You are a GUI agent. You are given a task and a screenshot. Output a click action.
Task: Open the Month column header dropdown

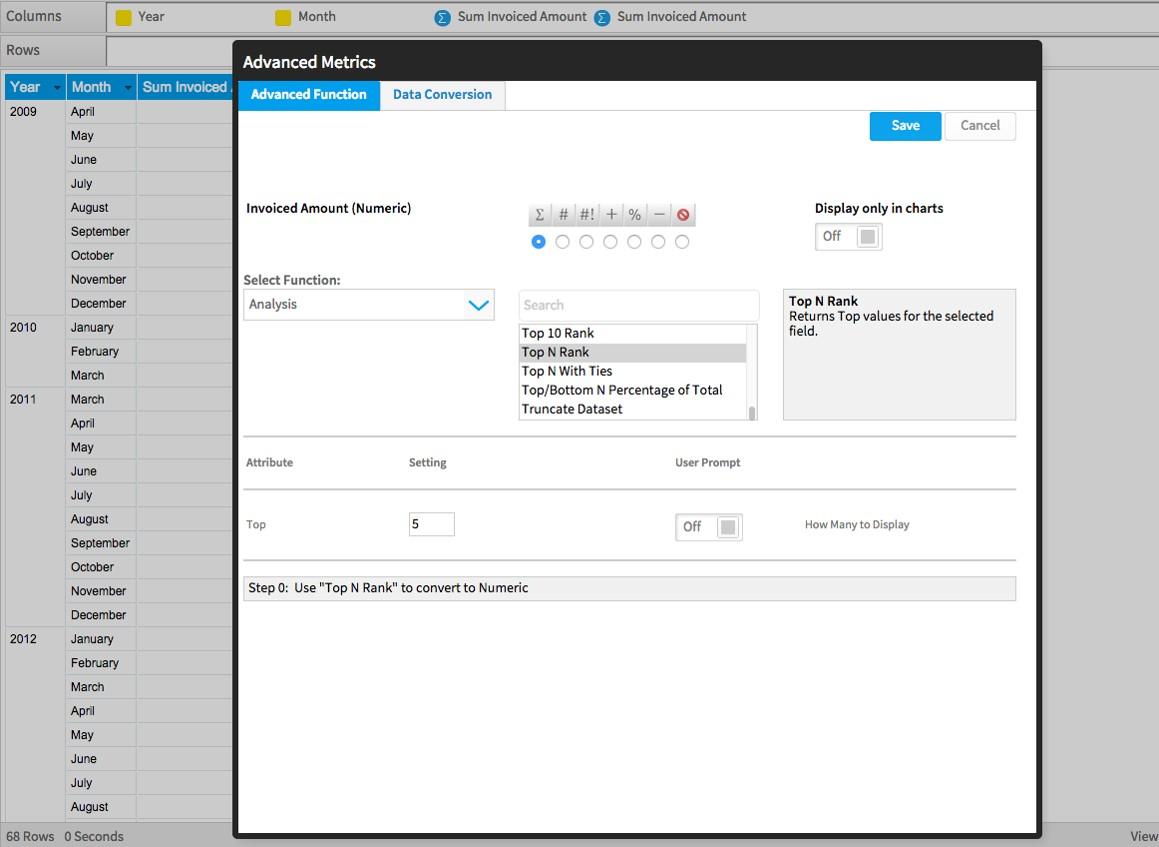128,87
